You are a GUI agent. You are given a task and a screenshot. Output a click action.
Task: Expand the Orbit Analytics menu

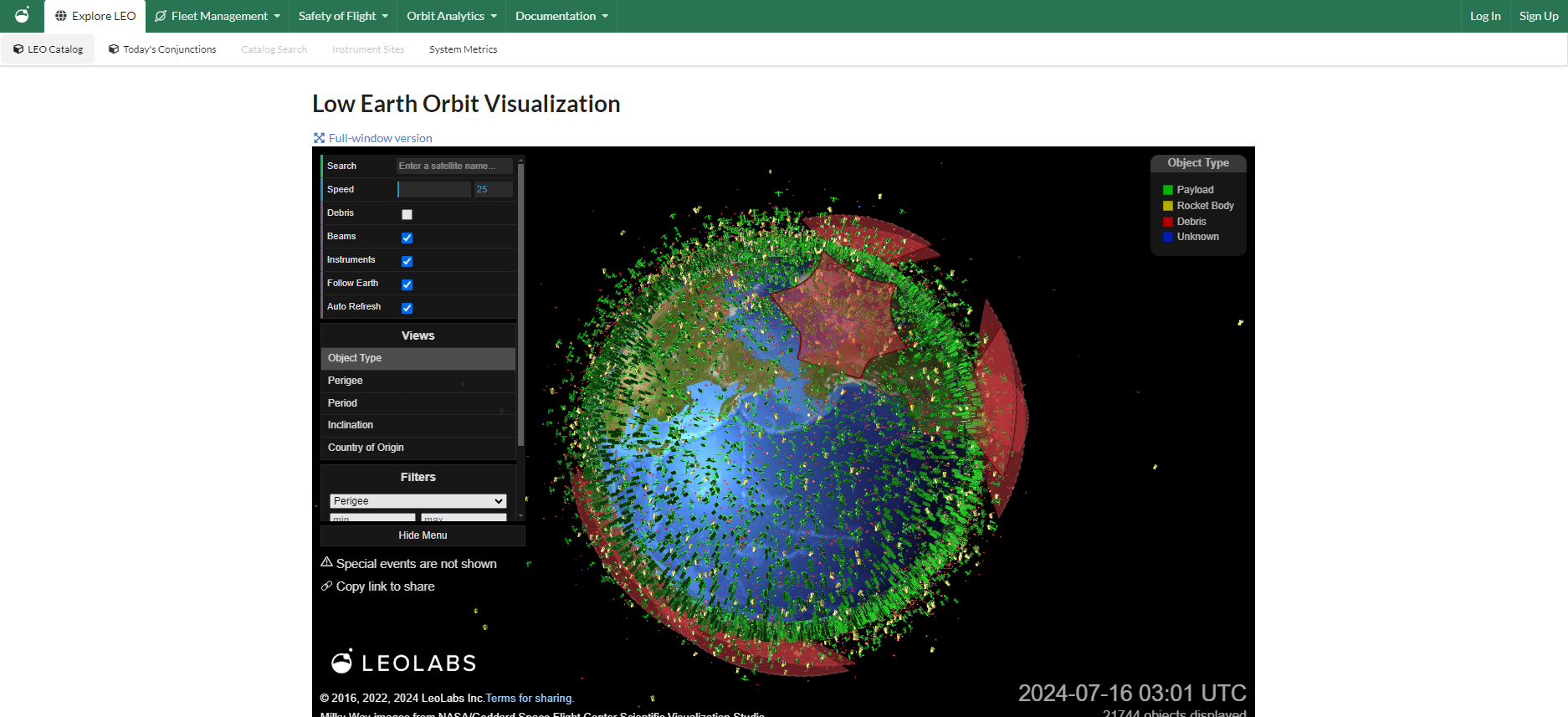[x=452, y=16]
